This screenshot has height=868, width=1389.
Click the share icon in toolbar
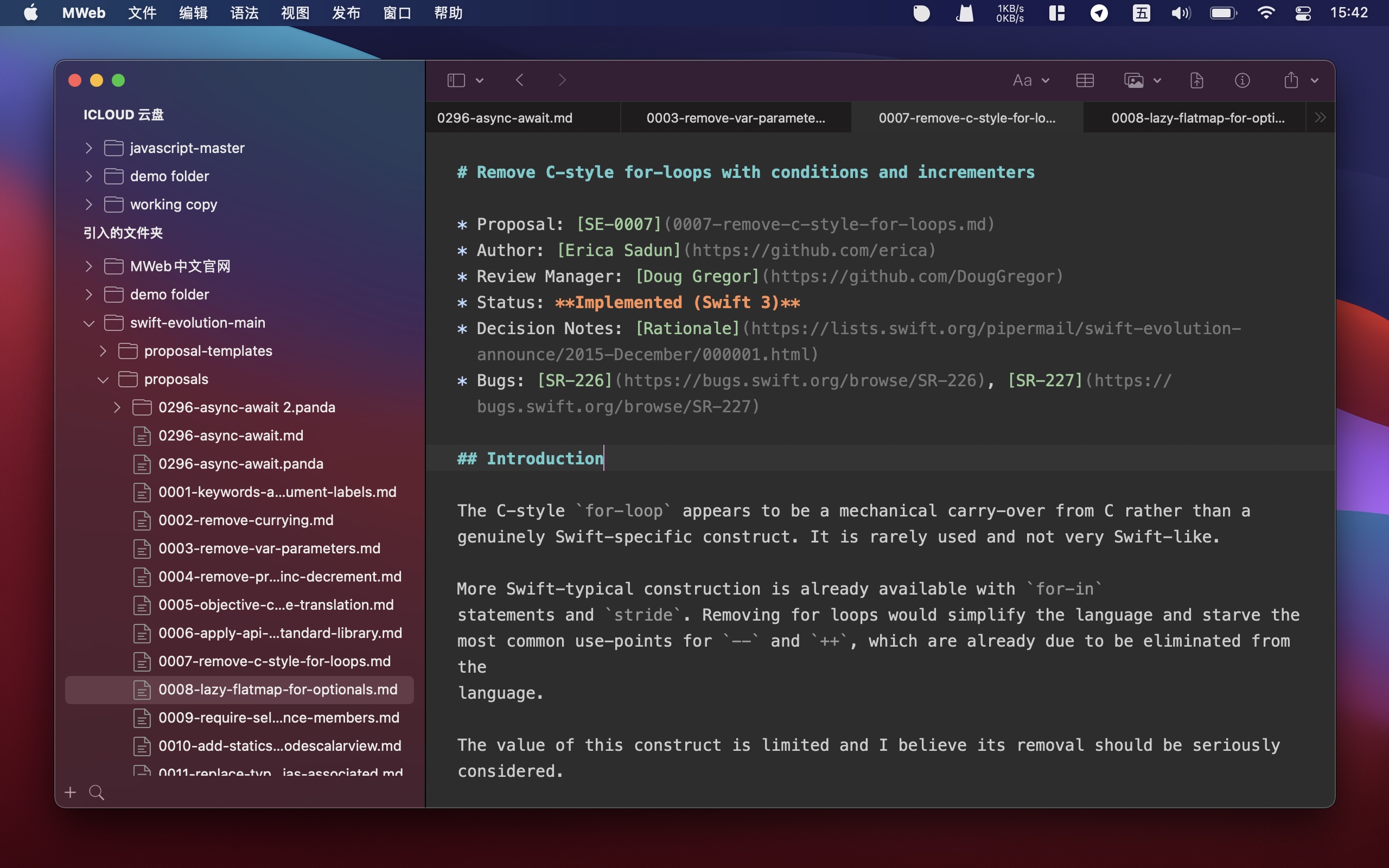[x=1291, y=80]
